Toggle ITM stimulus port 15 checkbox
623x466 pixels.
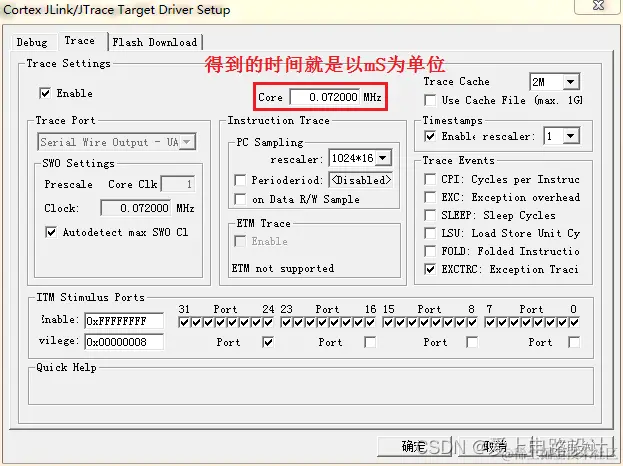pyautogui.click(x=388, y=322)
